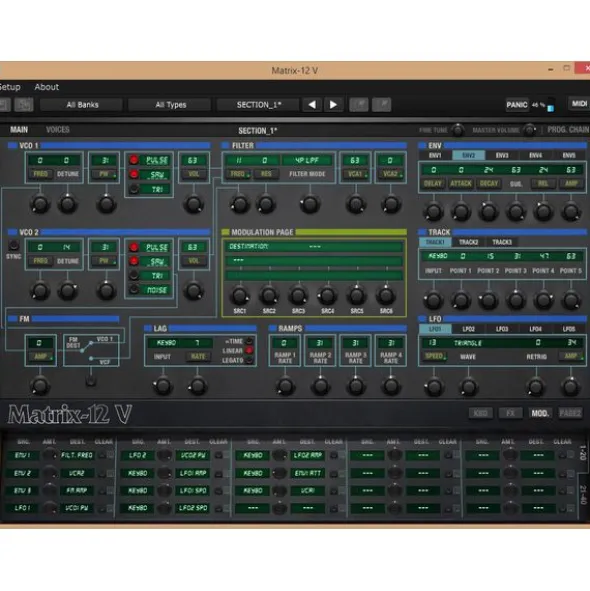Open the About menu
Viewport: 590px width, 591px height.
pyautogui.click(x=46, y=87)
